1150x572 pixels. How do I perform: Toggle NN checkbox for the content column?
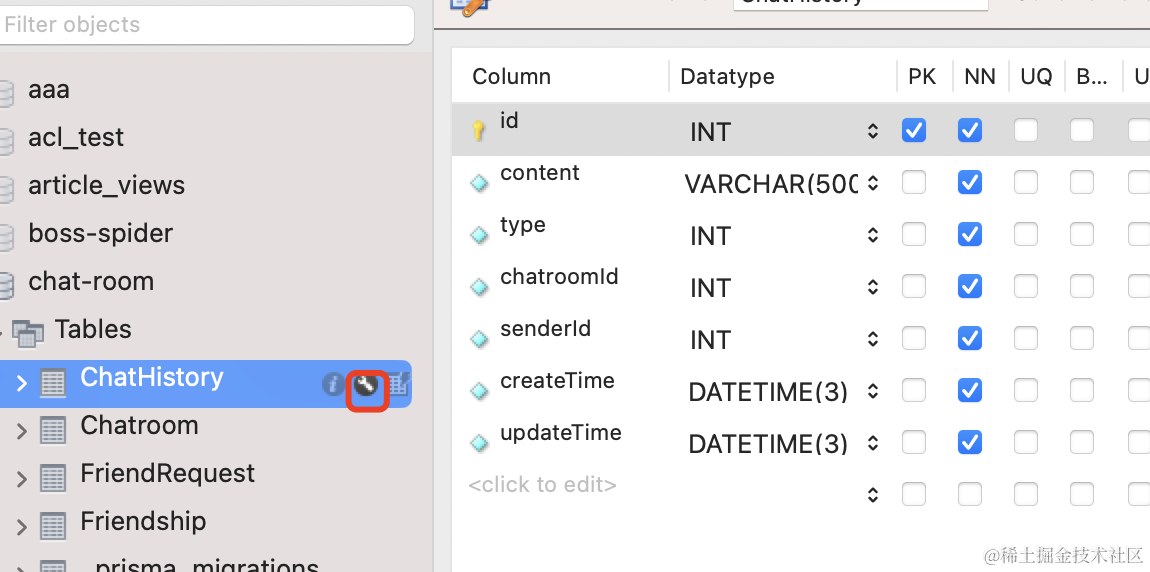969,183
